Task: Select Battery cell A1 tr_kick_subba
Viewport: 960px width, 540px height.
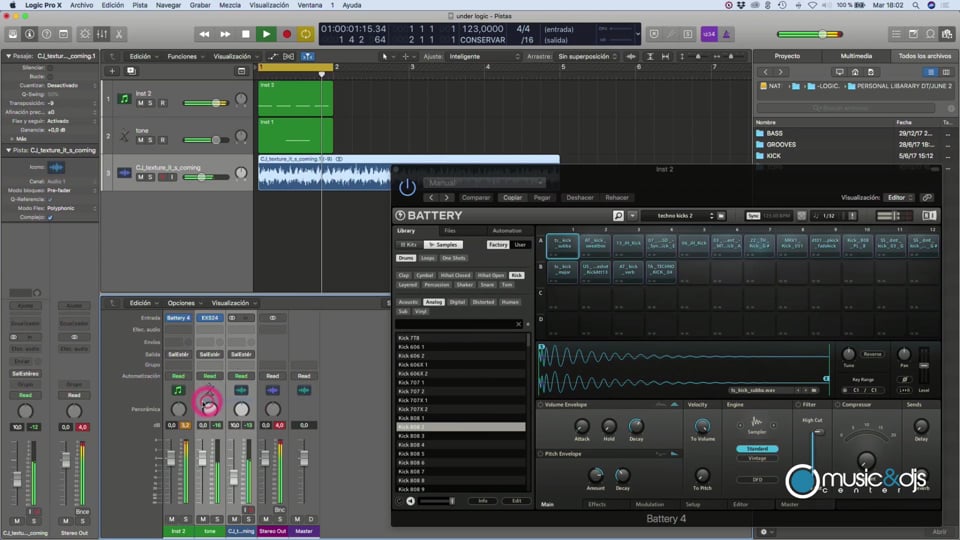Action: point(562,246)
